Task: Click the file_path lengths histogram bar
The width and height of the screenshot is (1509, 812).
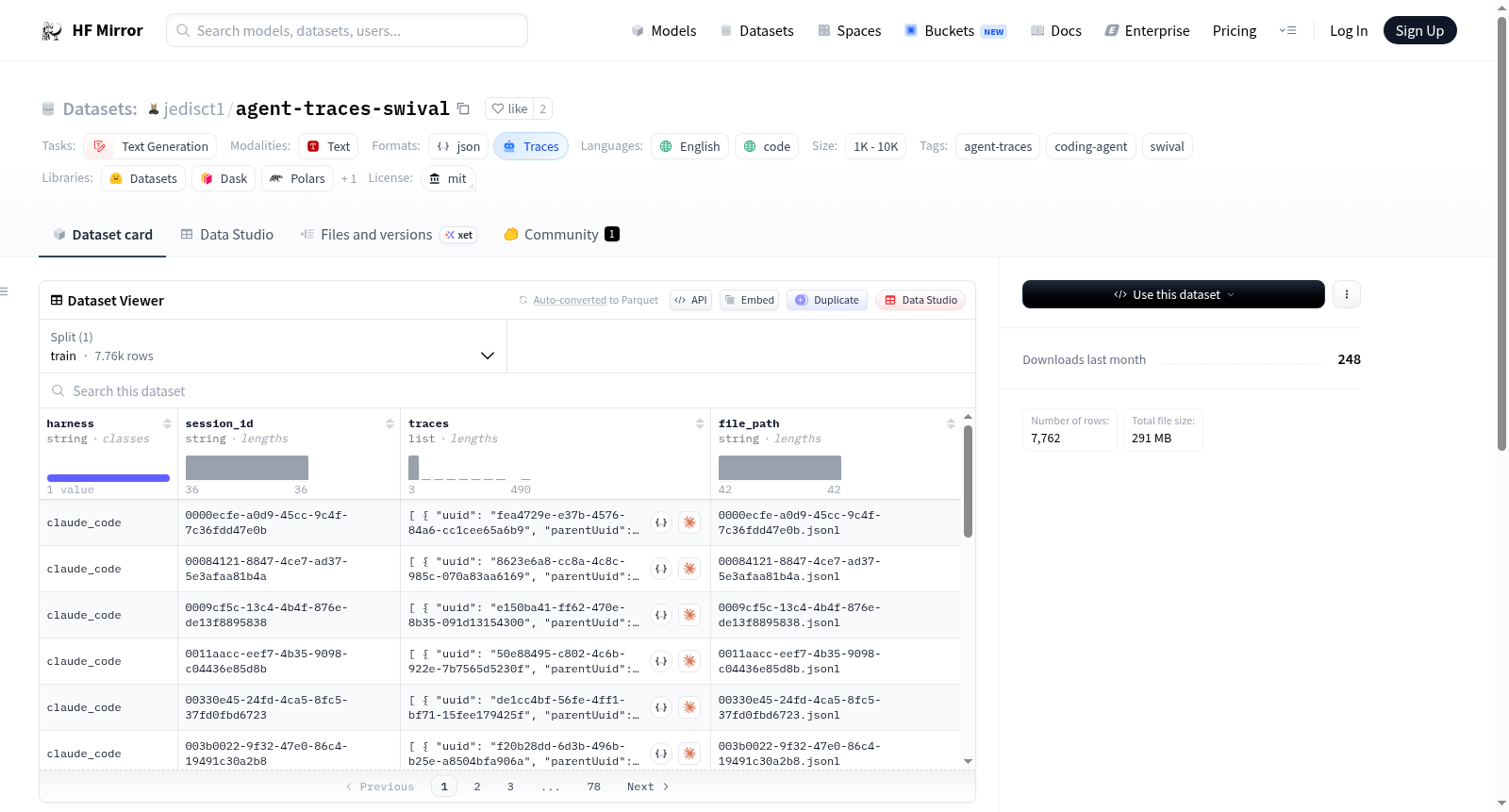Action: 780,468
